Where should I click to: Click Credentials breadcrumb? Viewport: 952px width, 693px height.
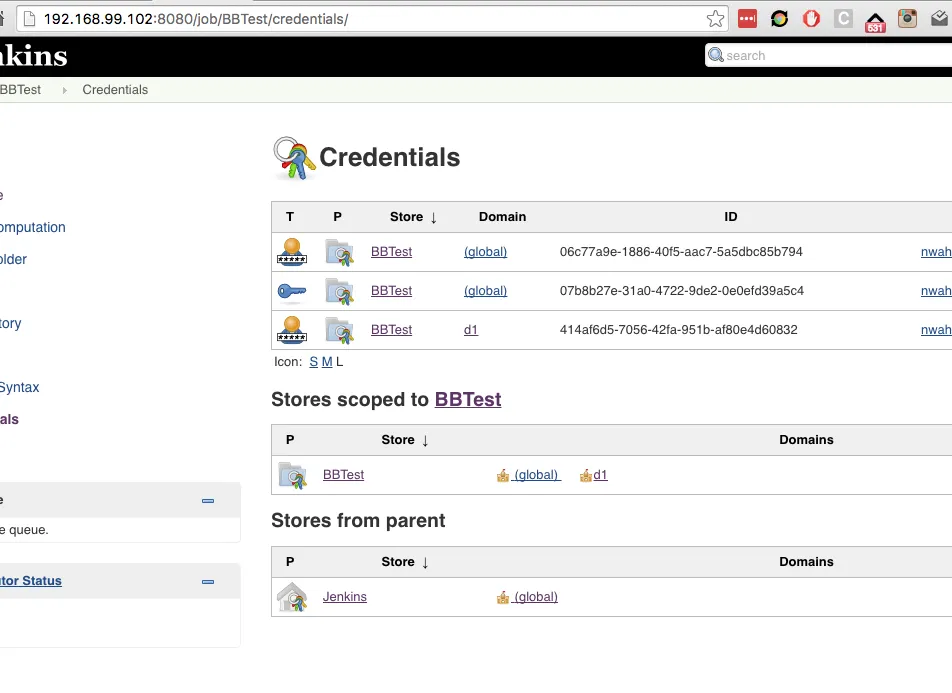tap(115, 89)
